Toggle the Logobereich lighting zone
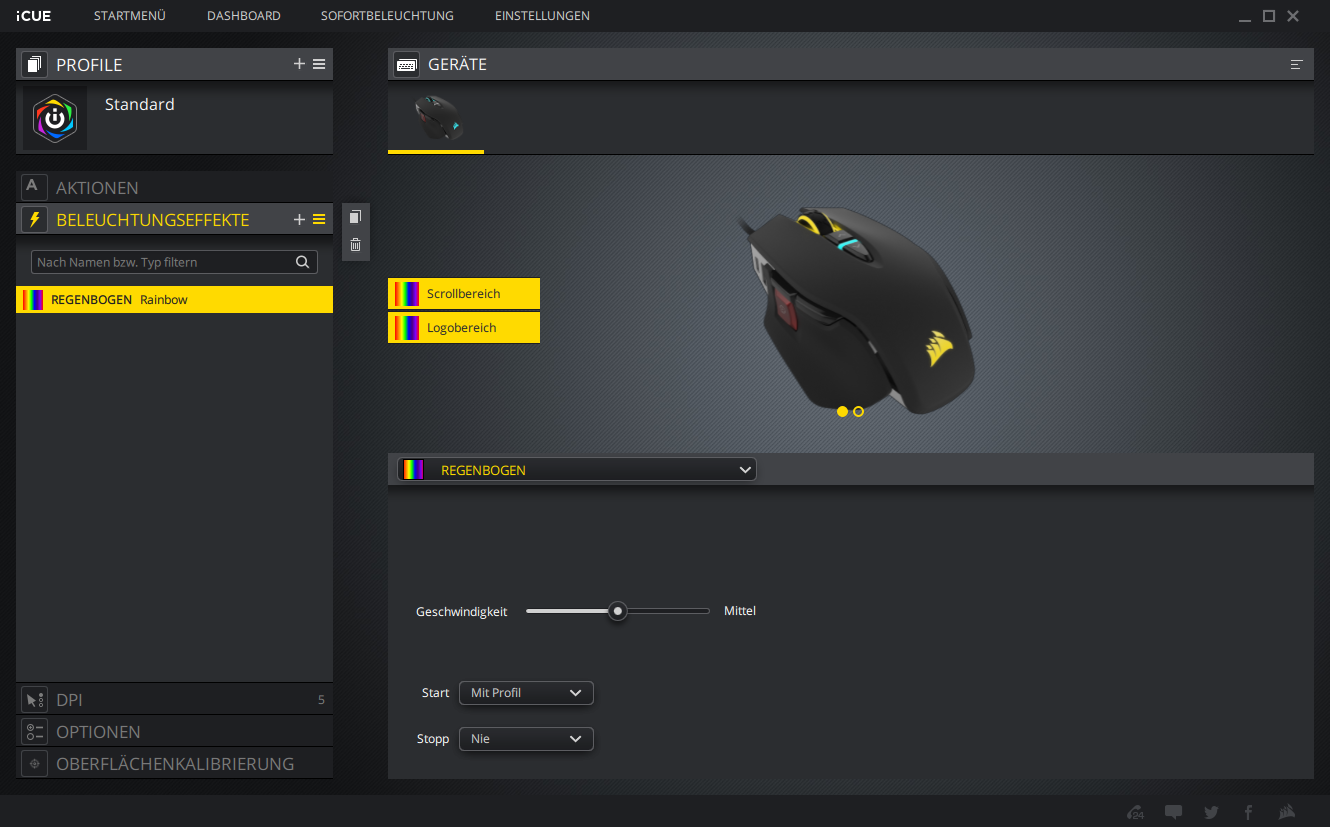Screen dimensions: 1330x827 pos(464,327)
